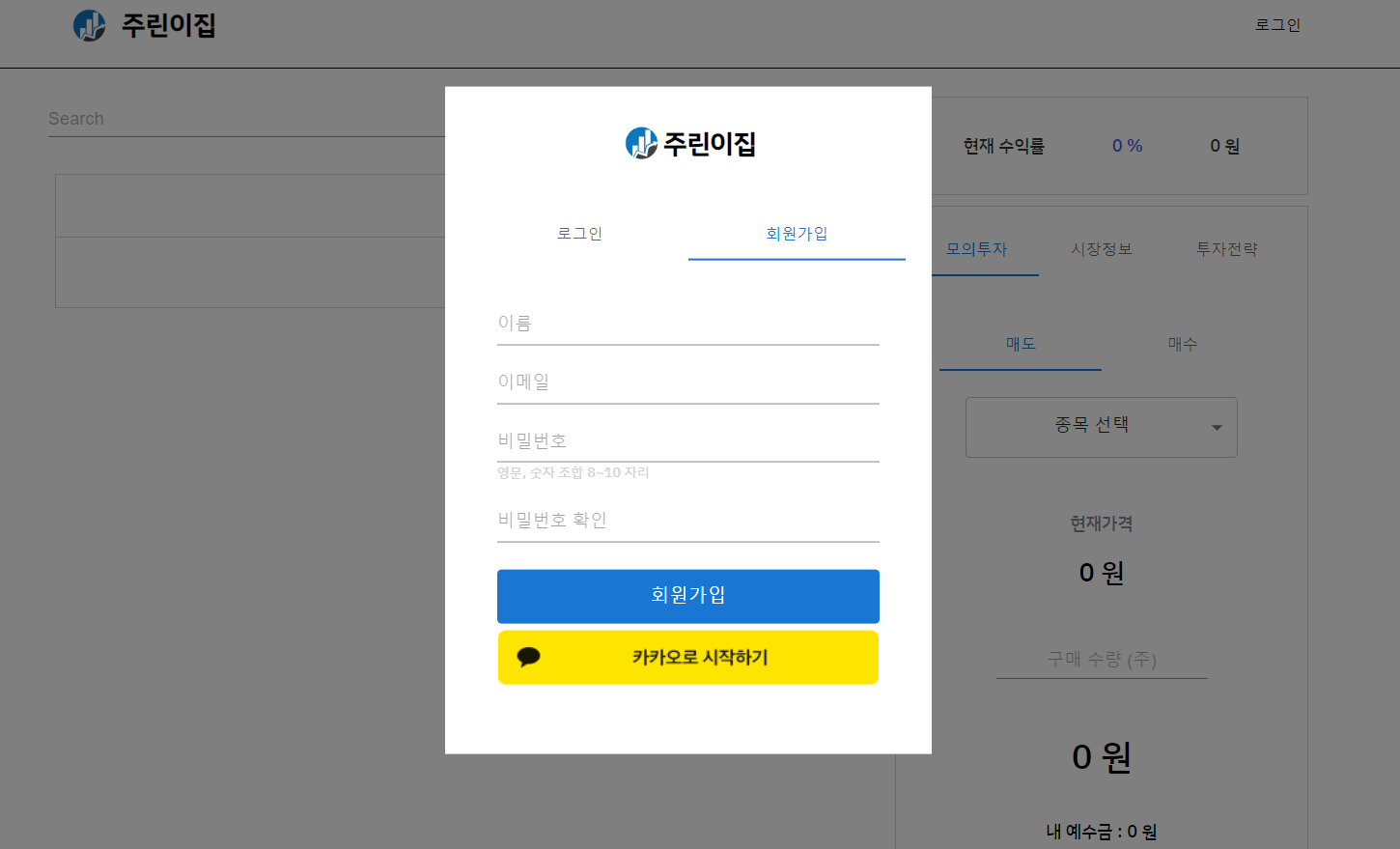Image resolution: width=1400 pixels, height=849 pixels.
Task: Select the 매도 sell tab
Action: coord(1020,343)
